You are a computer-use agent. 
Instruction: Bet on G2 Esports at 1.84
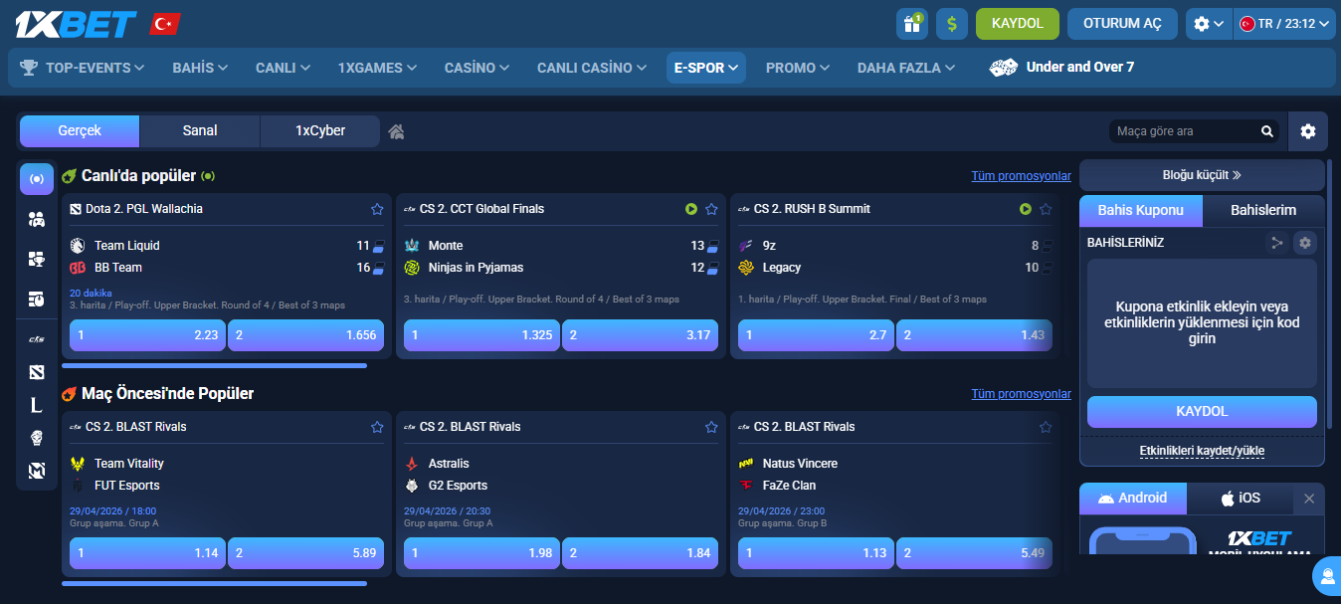coord(640,553)
